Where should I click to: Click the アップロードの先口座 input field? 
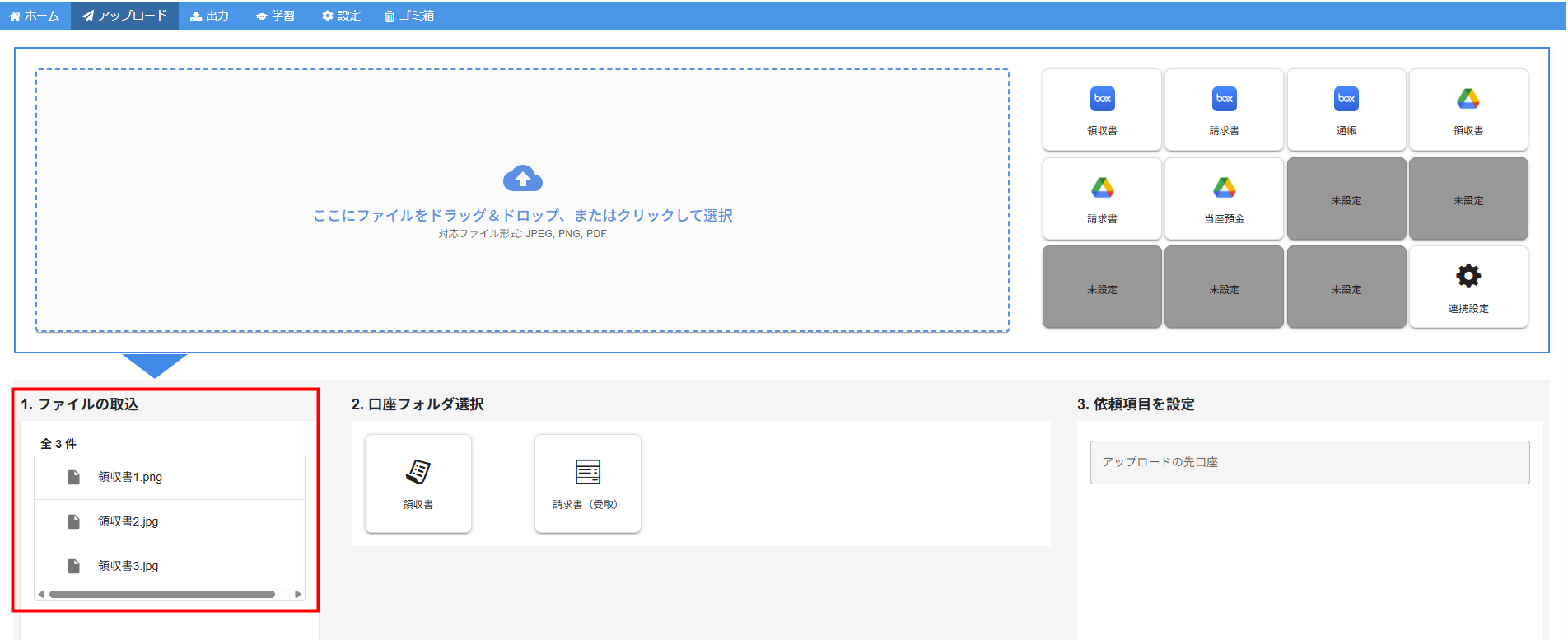click(1309, 462)
